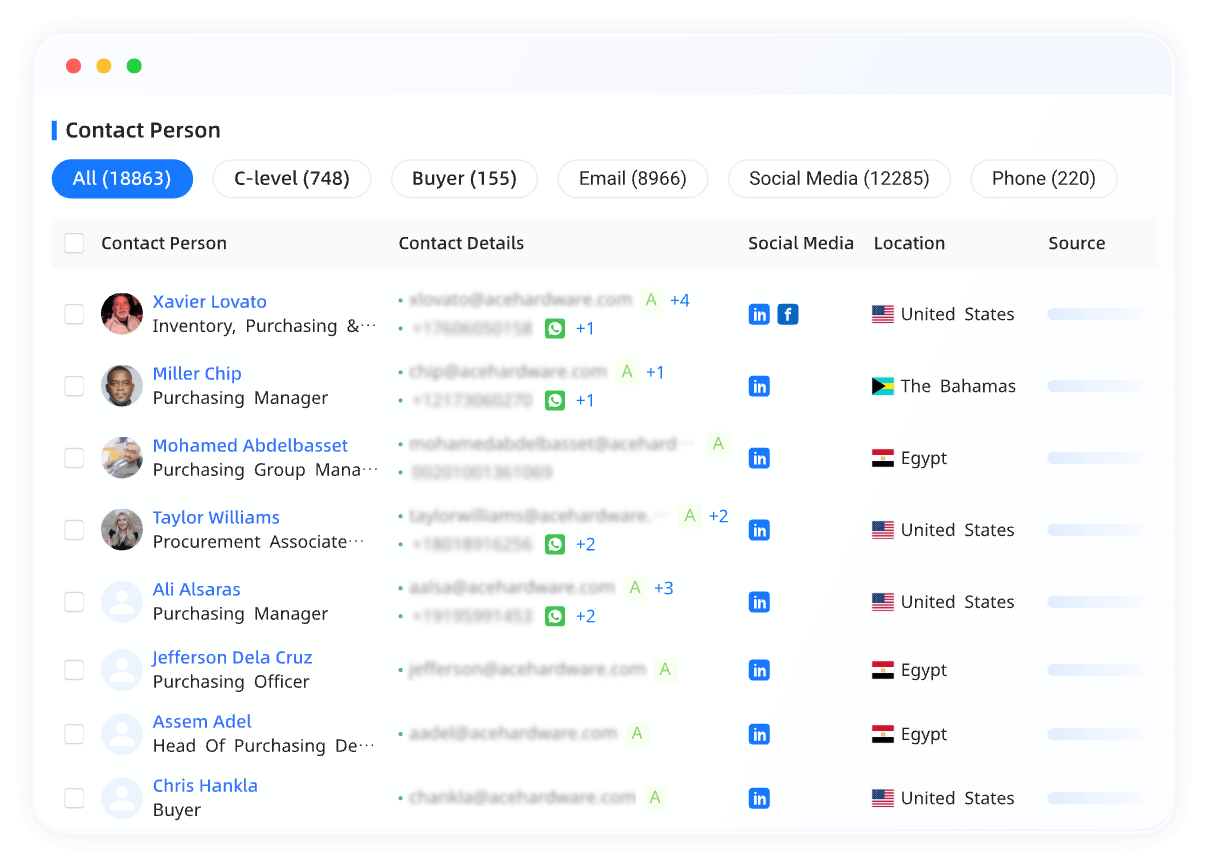1208x867 pixels.
Task: Select Jefferson Dela Cruz's row checkbox
Action: pyautogui.click(x=74, y=670)
